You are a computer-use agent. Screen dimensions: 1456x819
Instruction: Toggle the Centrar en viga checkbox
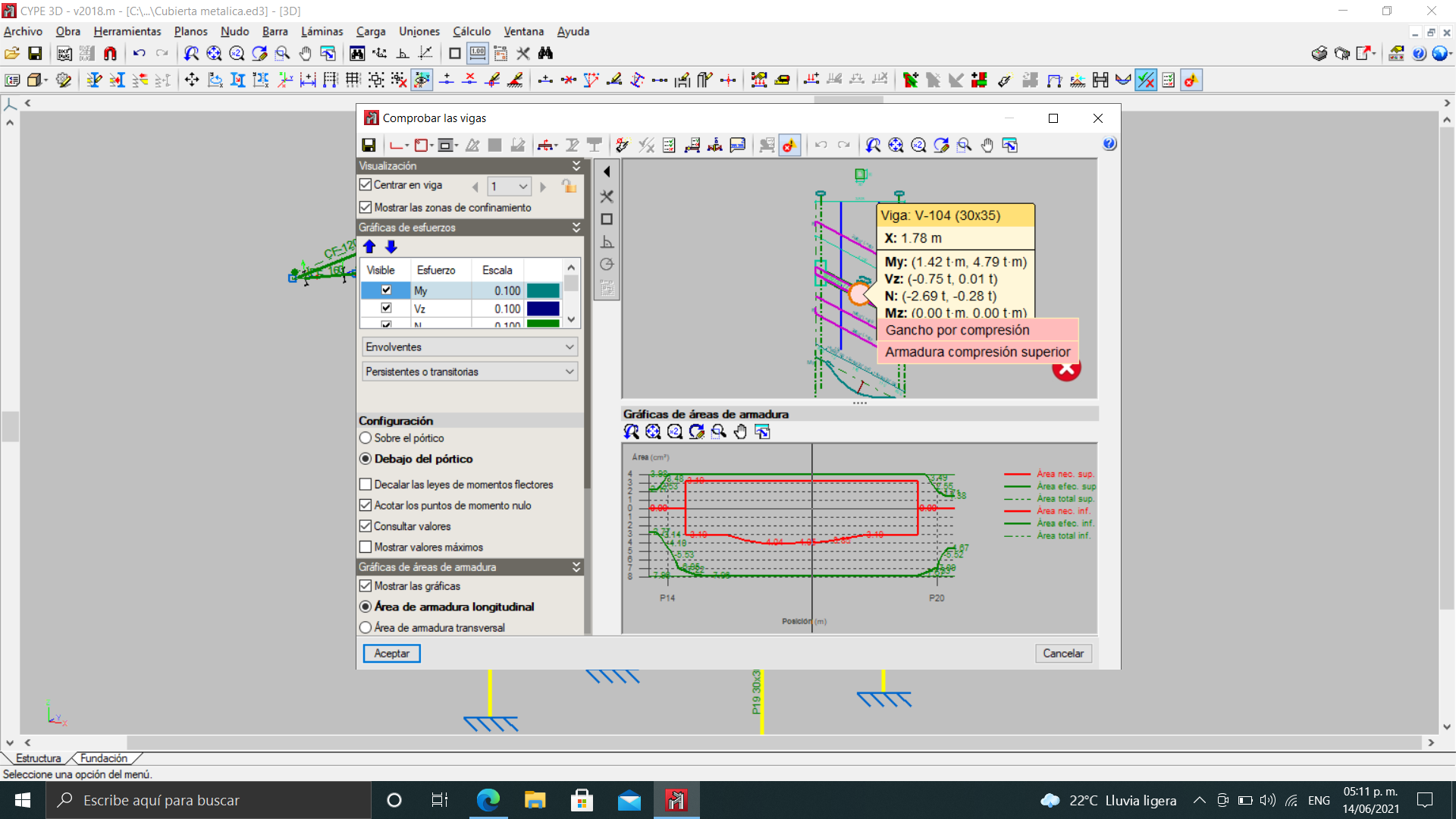(x=366, y=185)
